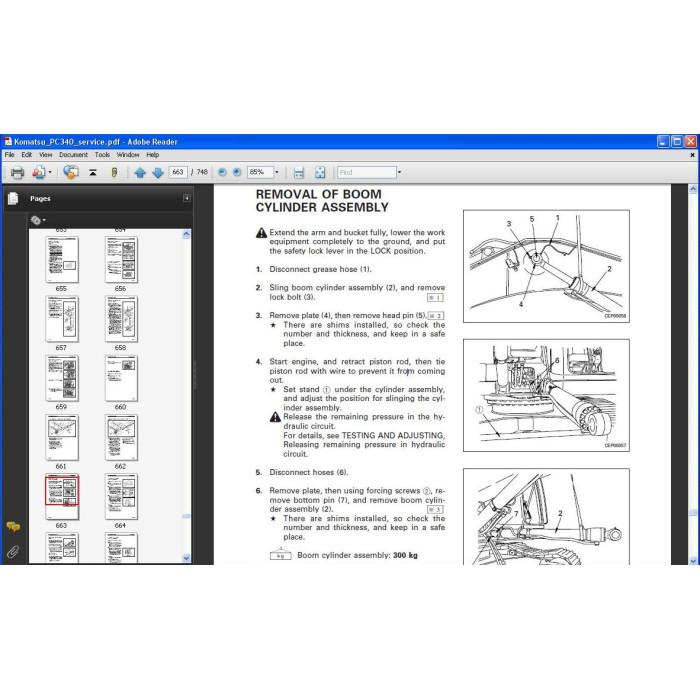The height and width of the screenshot is (700, 700).
Task: Open the View menu
Action: tap(46, 154)
